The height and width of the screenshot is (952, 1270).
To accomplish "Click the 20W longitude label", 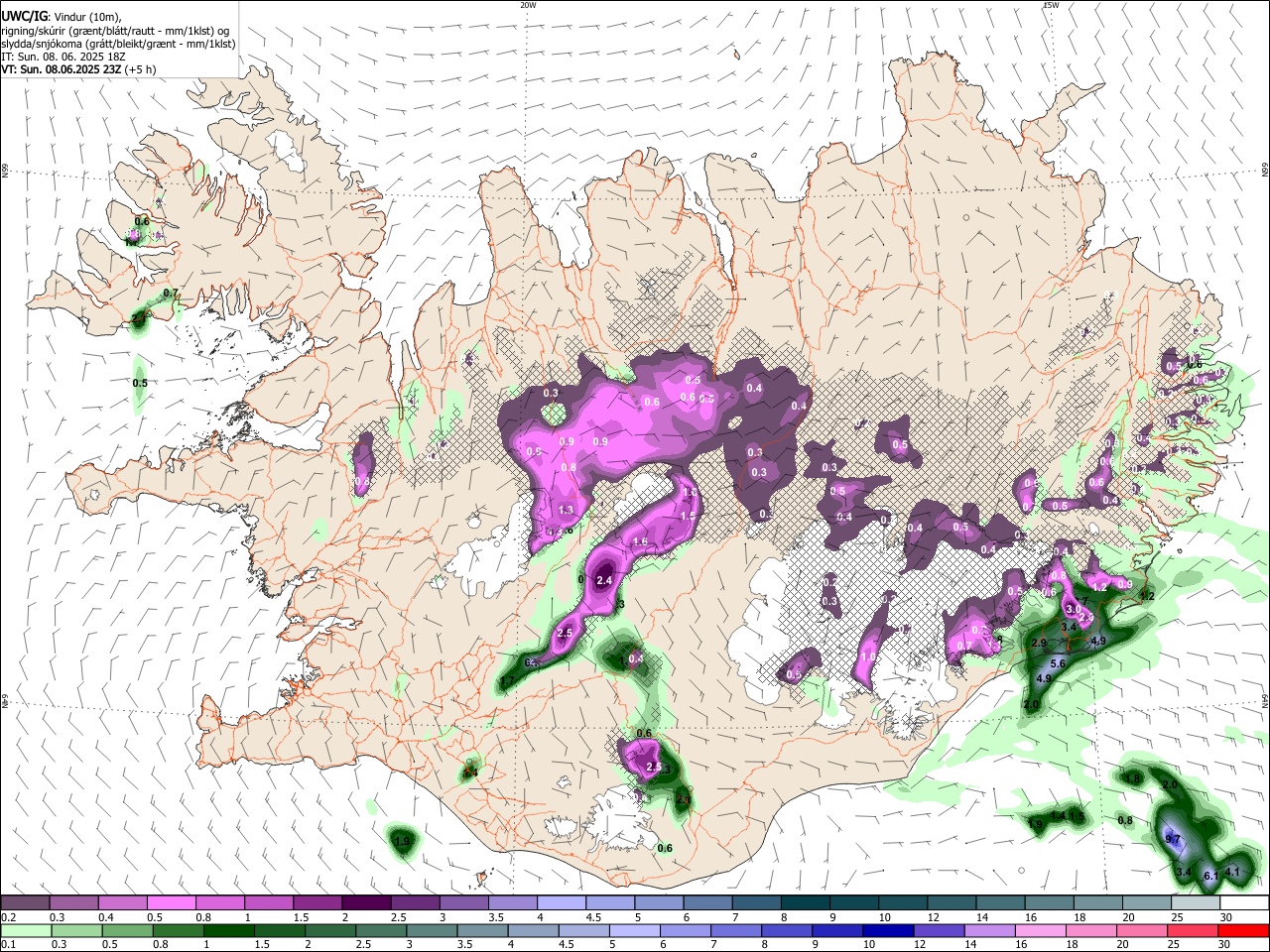I will point(528,5).
